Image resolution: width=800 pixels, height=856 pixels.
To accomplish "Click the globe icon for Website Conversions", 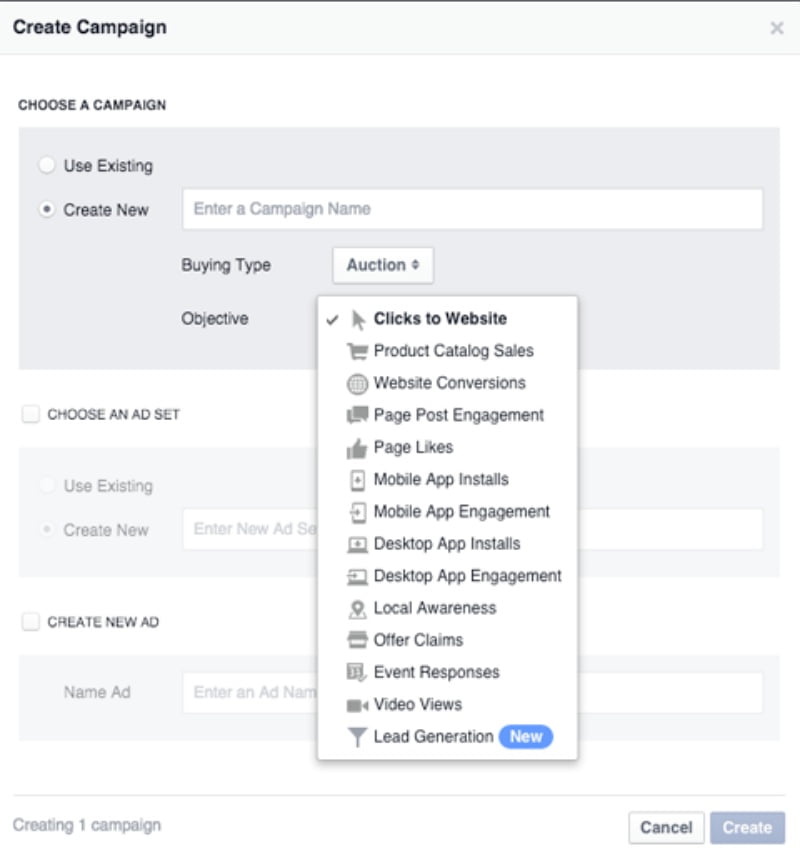I will click(x=357, y=383).
